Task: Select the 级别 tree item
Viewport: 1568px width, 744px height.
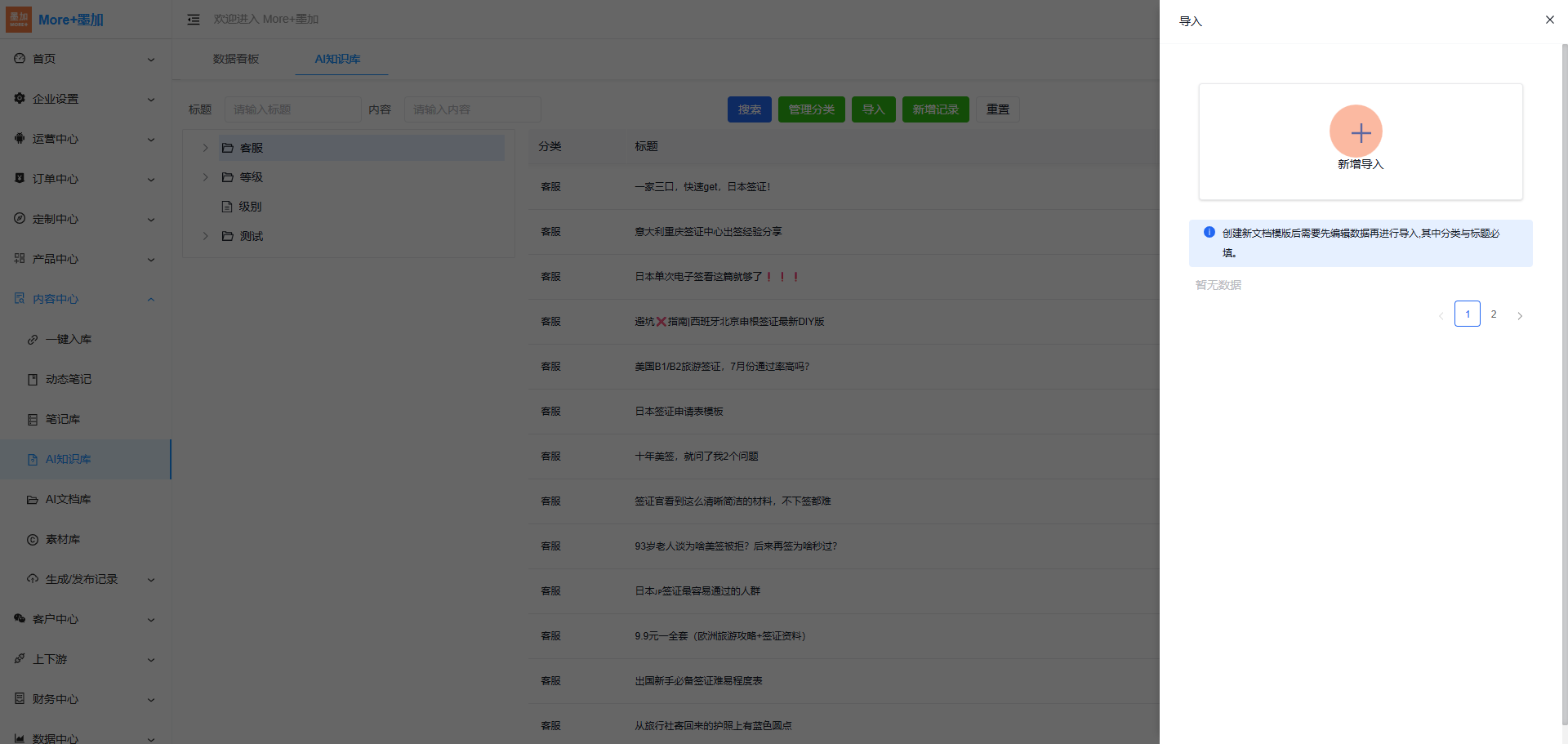Action: point(250,207)
